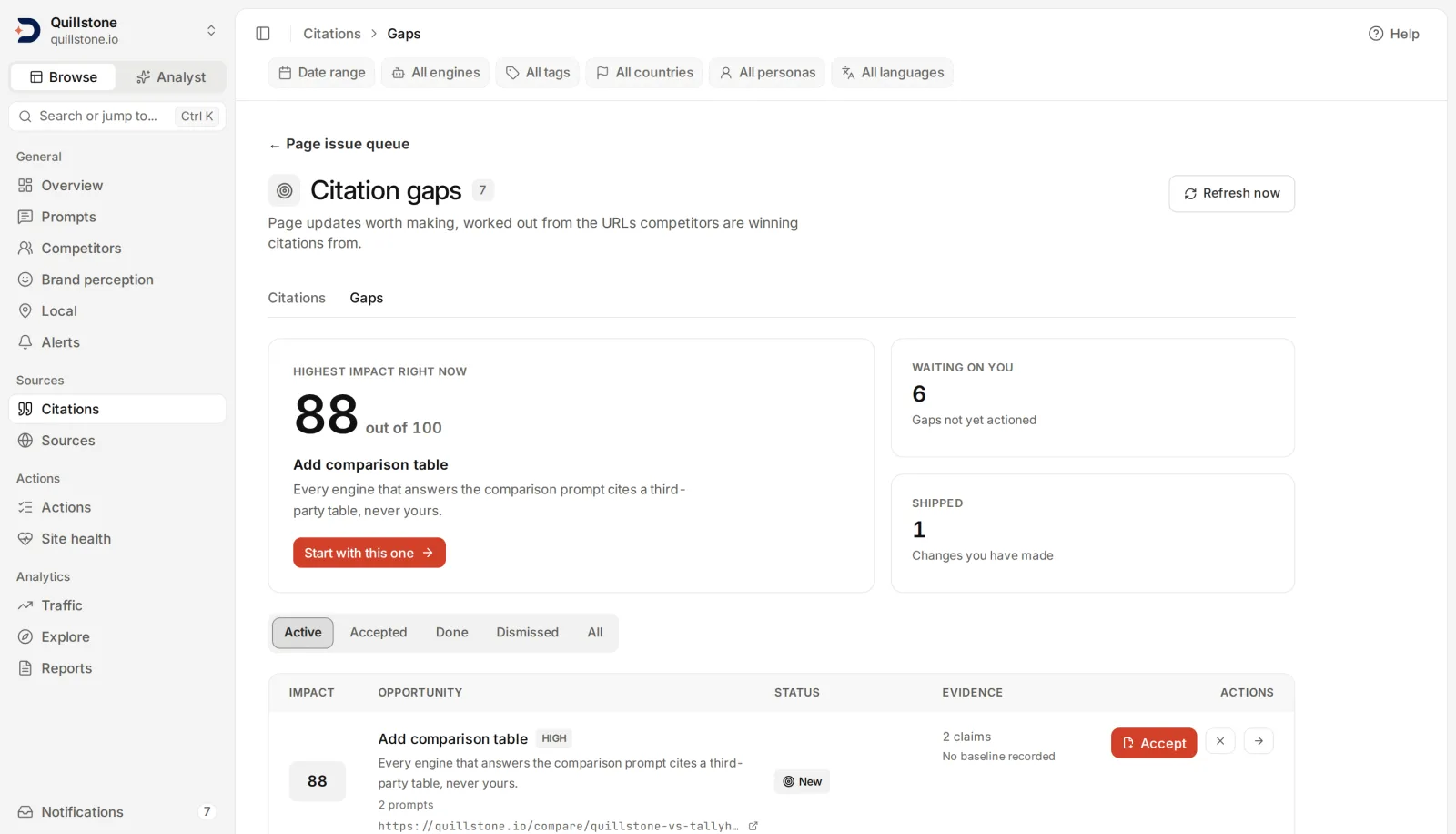Click Start with this one
1456x834 pixels.
(x=369, y=553)
